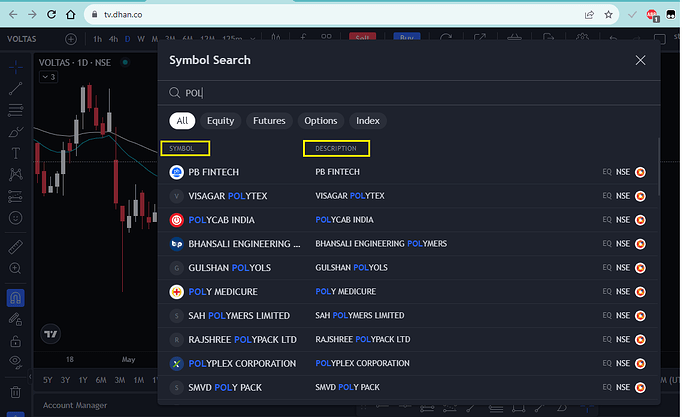Choose SMVD POLY PACK from results
The width and height of the screenshot is (690, 417).
(408, 388)
